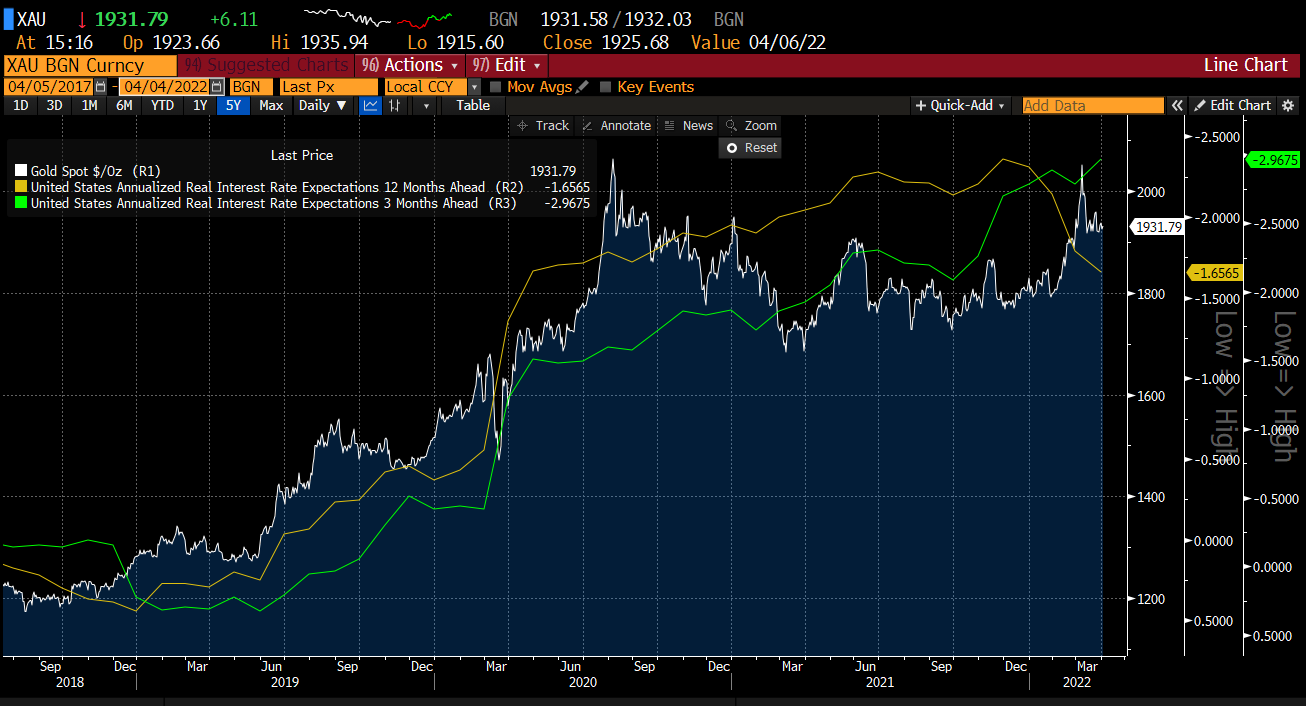Screen dimensions: 1306x706
Task: Click the 12 Months Ahead legend entry text
Action: [x=278, y=187]
